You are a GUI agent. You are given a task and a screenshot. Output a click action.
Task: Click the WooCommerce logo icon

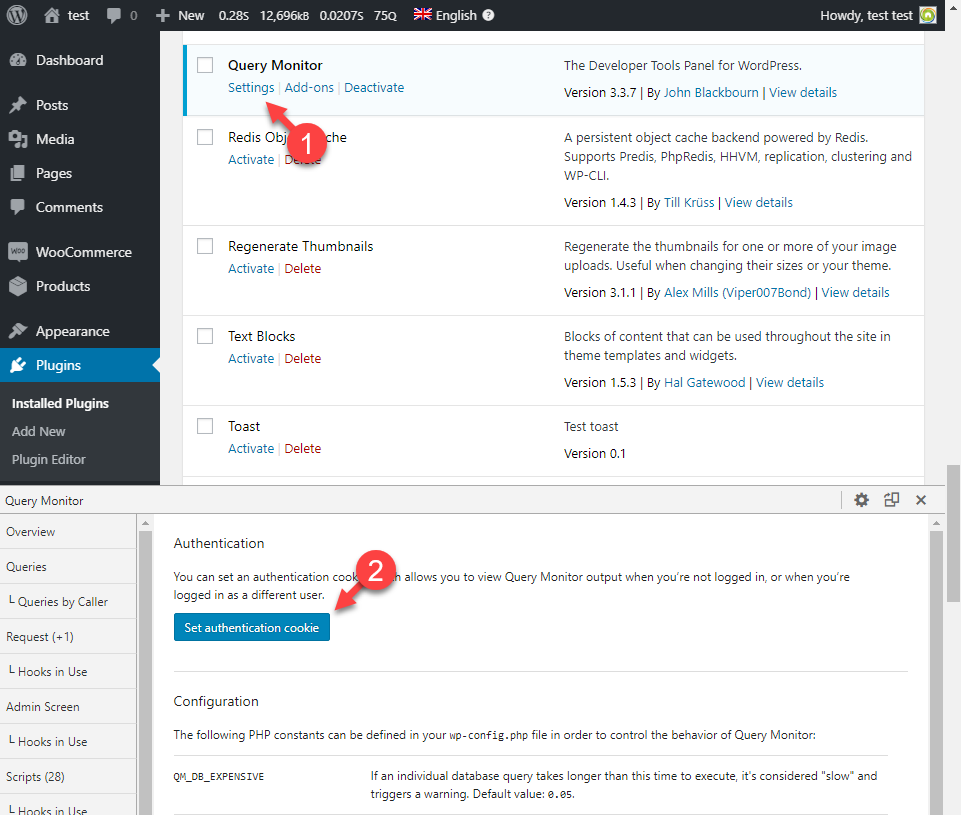pos(18,252)
